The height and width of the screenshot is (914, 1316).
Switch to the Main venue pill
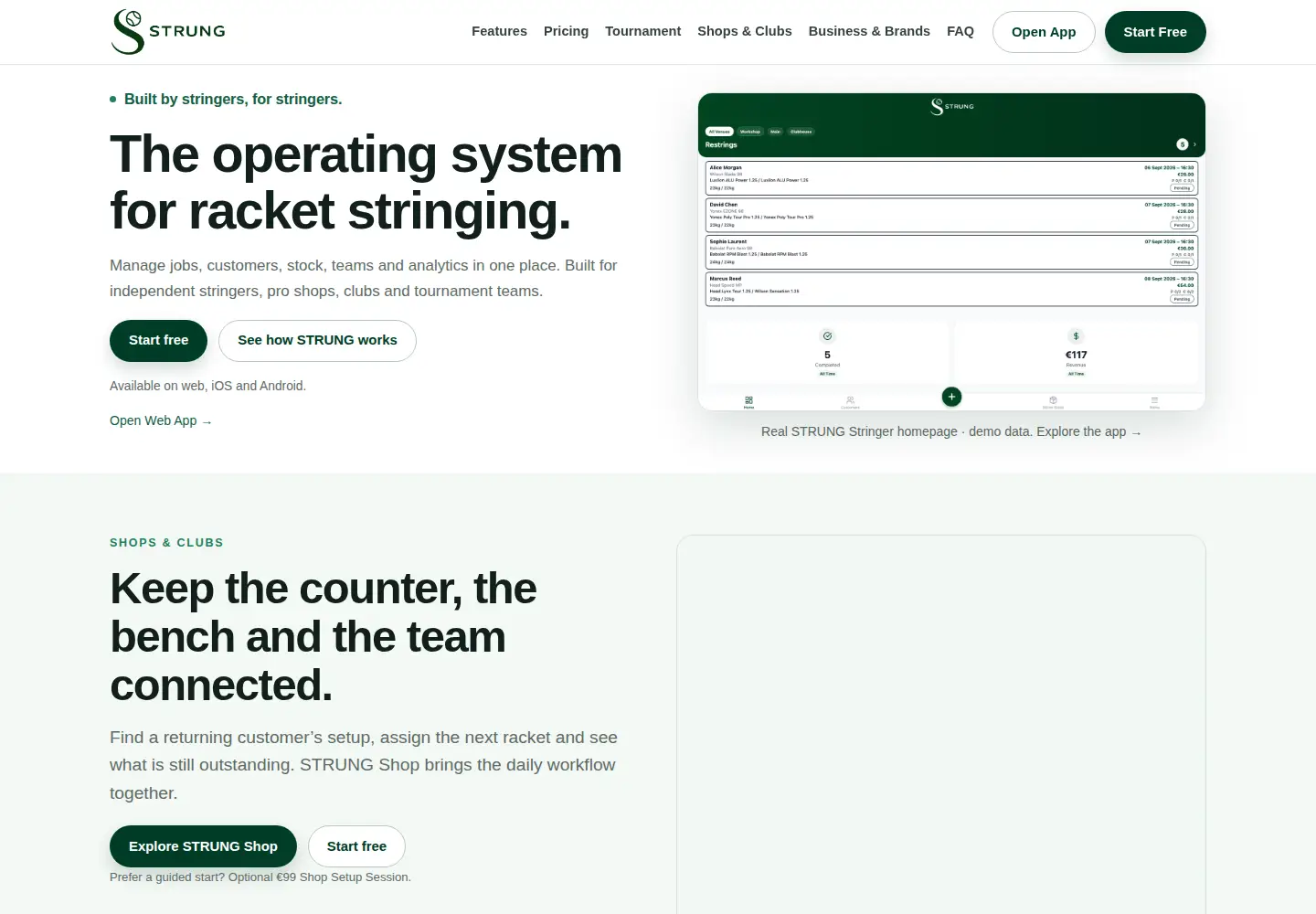(775, 132)
